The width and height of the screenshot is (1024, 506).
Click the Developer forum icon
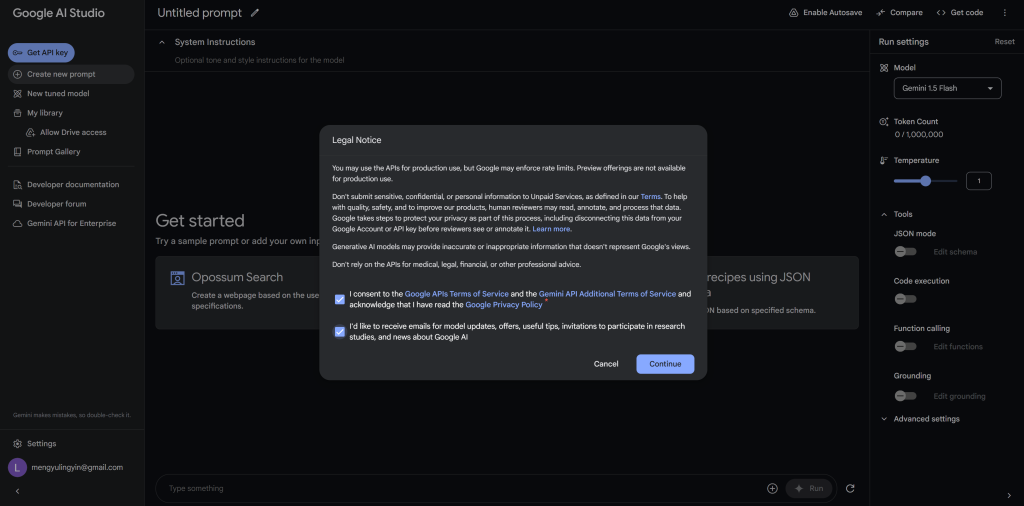click(x=18, y=204)
